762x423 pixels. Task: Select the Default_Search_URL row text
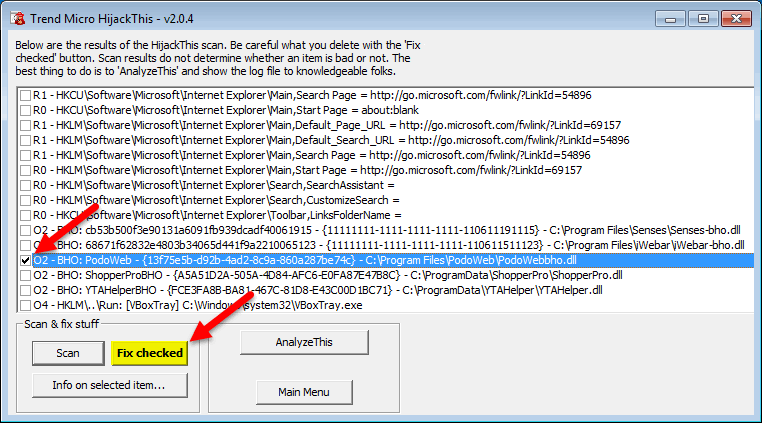coord(331,140)
